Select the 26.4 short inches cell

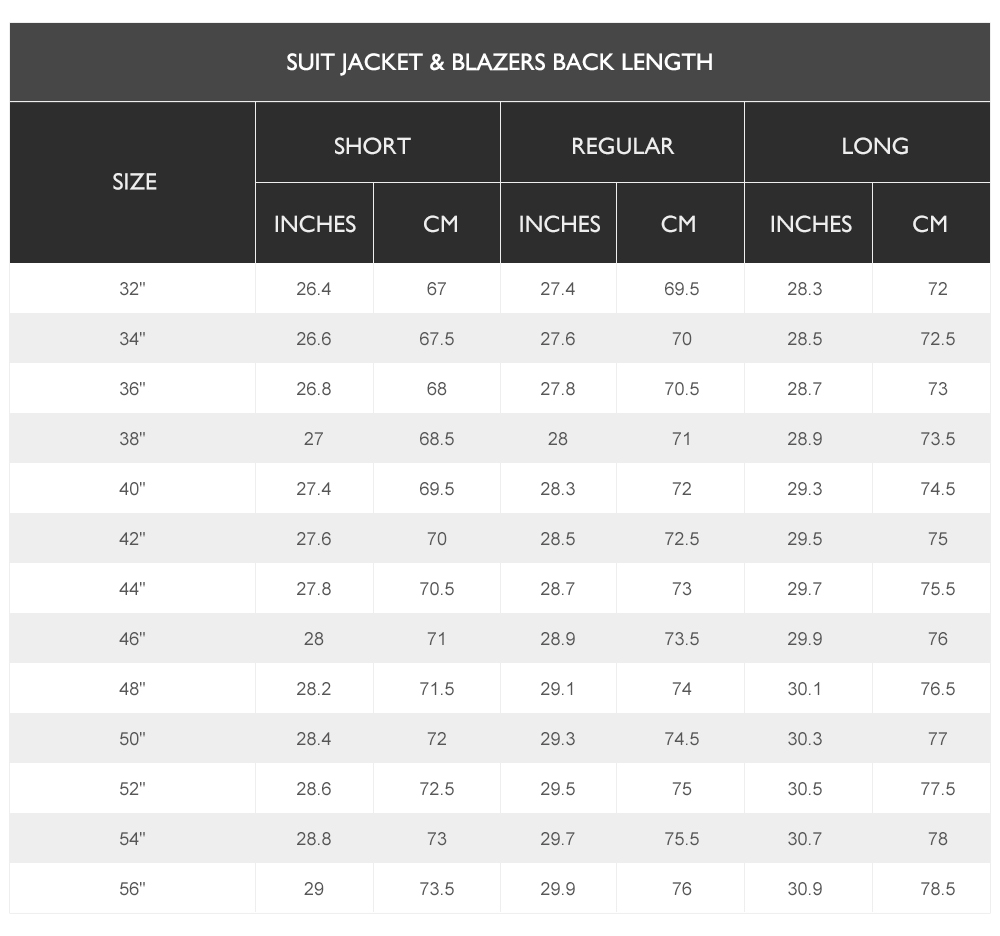[314, 289]
